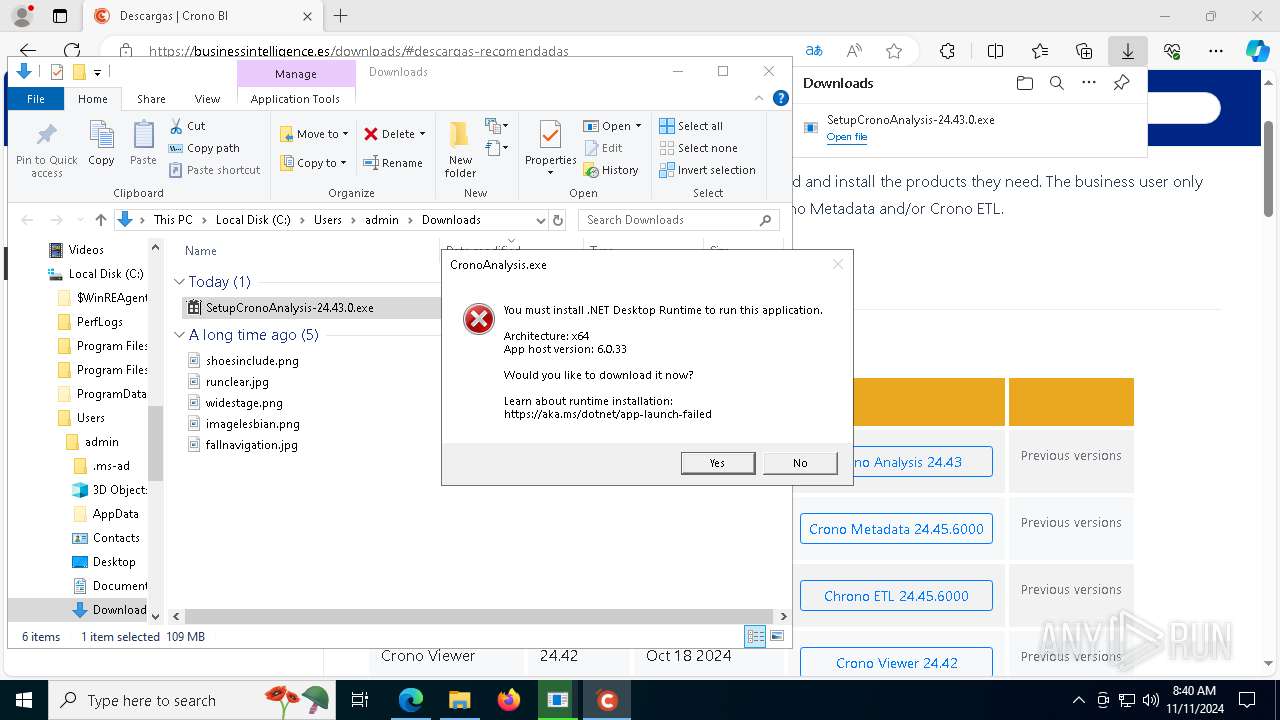
Task: Open the Copy to dropdown
Action: click(x=314, y=163)
